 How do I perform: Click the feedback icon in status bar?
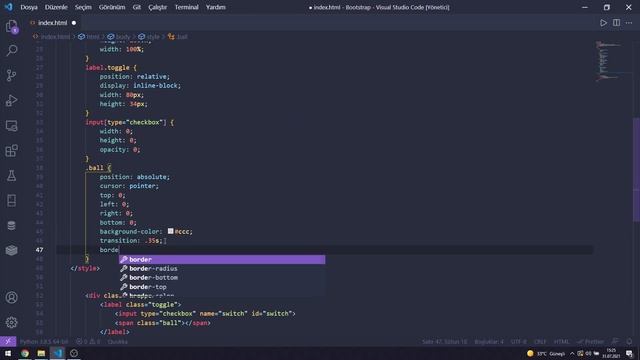point(615,342)
